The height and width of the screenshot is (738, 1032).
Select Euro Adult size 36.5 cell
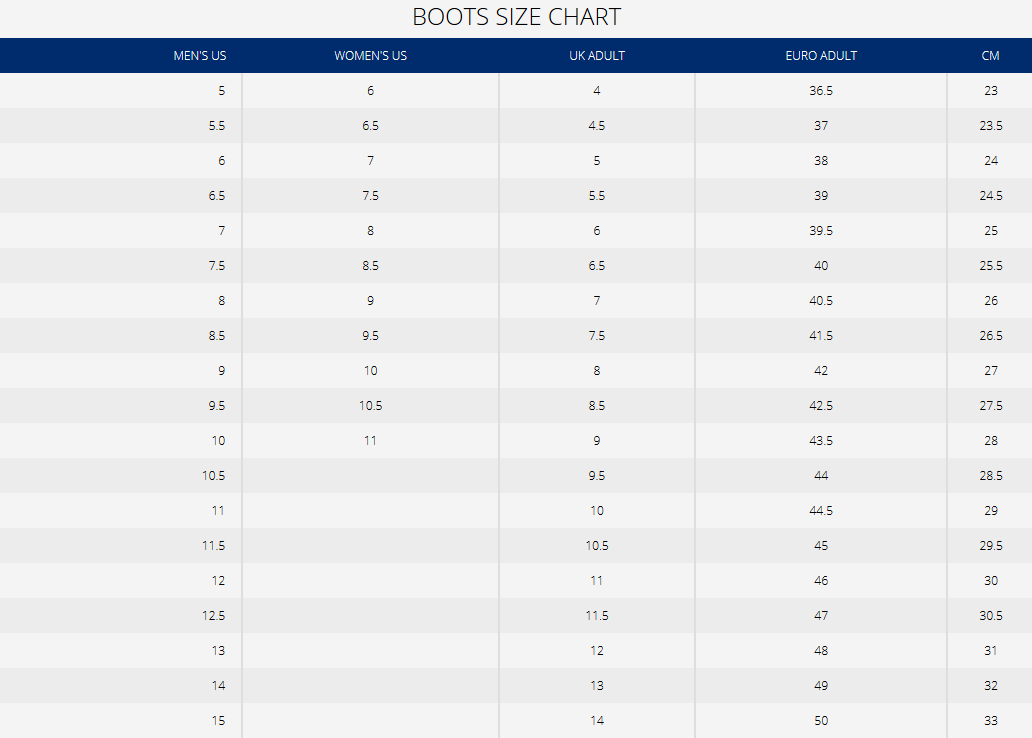[821, 91]
